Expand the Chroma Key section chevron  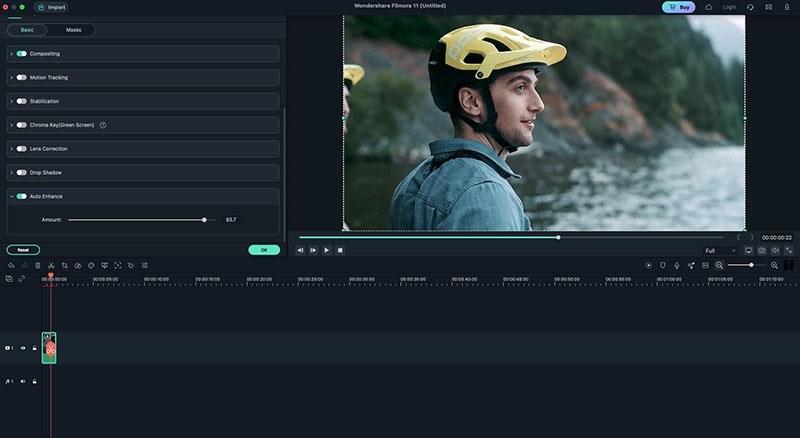[12, 125]
